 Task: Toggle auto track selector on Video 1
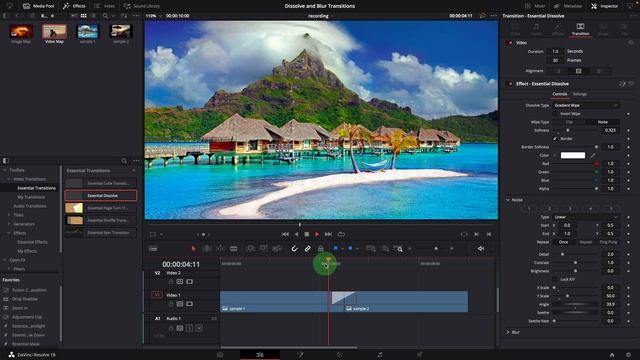pos(180,304)
